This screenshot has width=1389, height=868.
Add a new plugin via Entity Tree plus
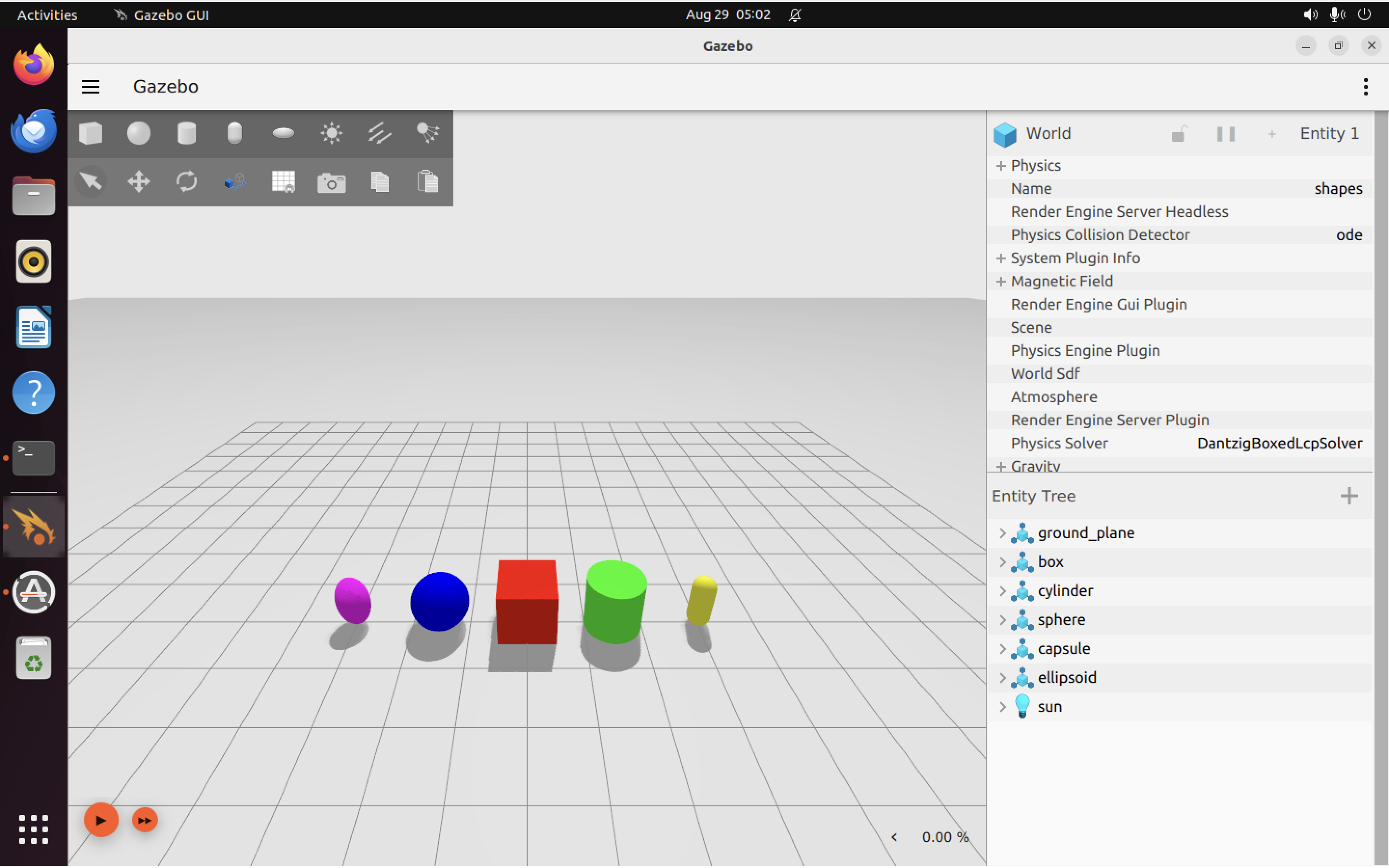tap(1349, 495)
